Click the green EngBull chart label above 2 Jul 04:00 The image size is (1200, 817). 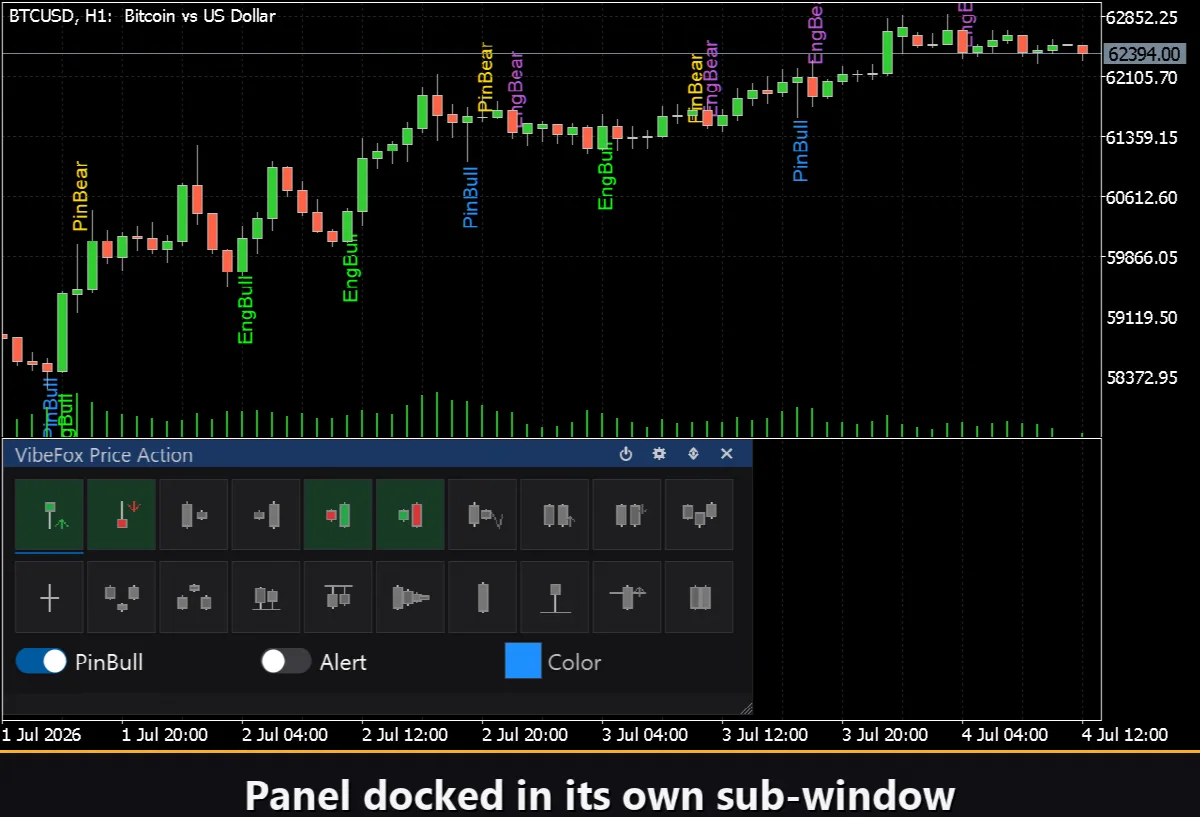pyautogui.click(x=246, y=310)
